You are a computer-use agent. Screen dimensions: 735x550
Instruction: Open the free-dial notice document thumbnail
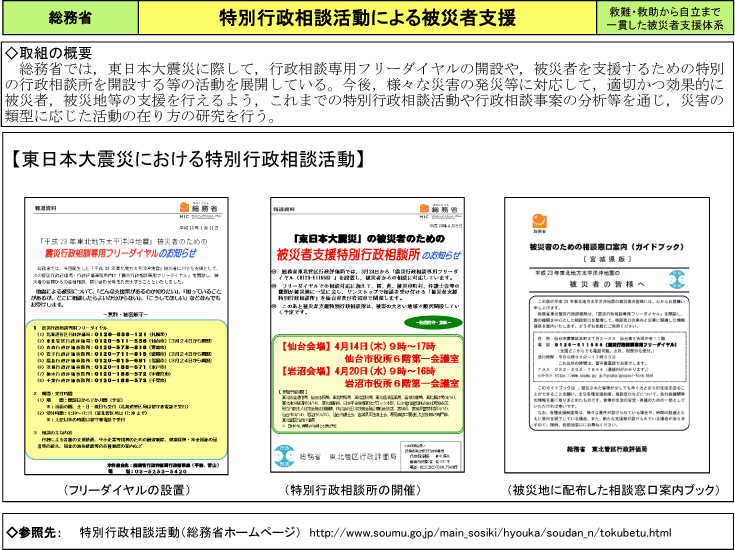tap(127, 336)
